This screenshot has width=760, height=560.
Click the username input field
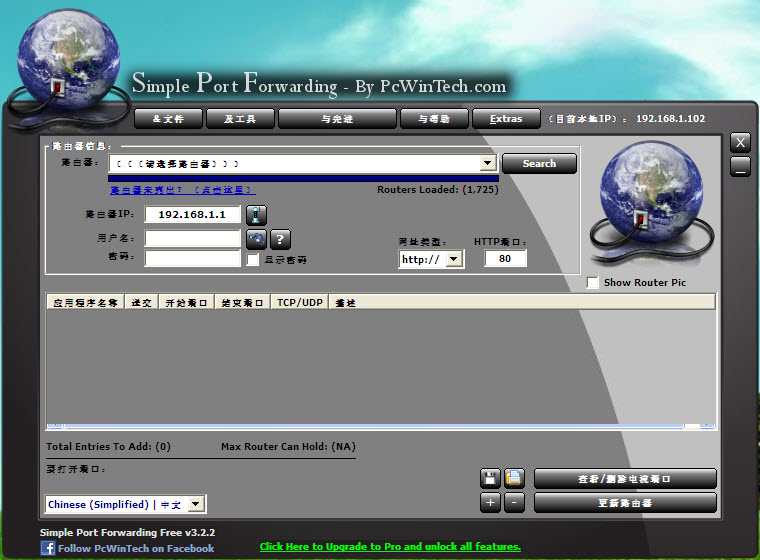192,238
